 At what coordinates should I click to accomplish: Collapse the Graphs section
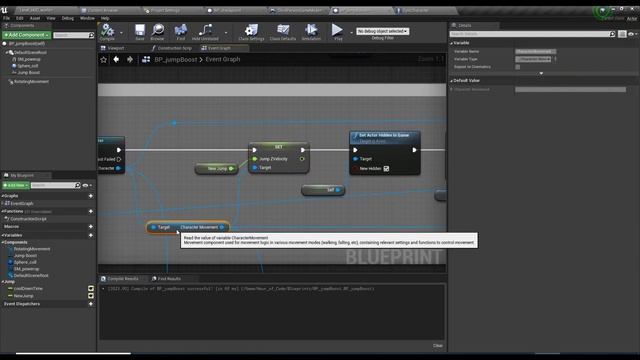pos(2,196)
